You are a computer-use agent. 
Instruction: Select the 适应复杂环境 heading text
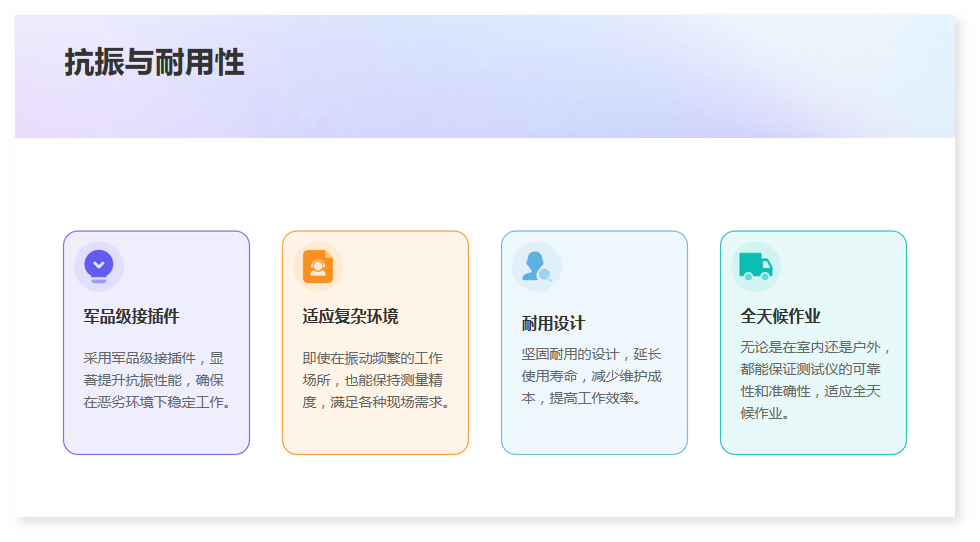click(x=350, y=317)
